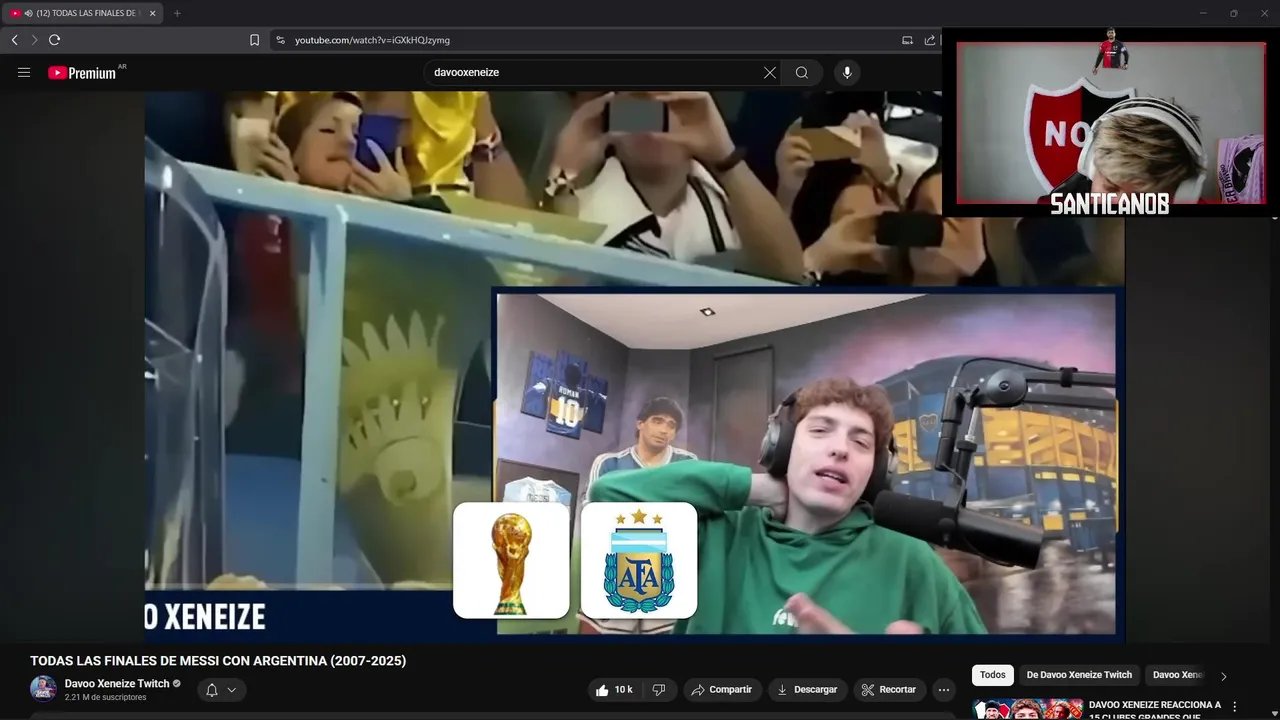
Task: Mute the tab using its speaker icon
Action: 28,13
